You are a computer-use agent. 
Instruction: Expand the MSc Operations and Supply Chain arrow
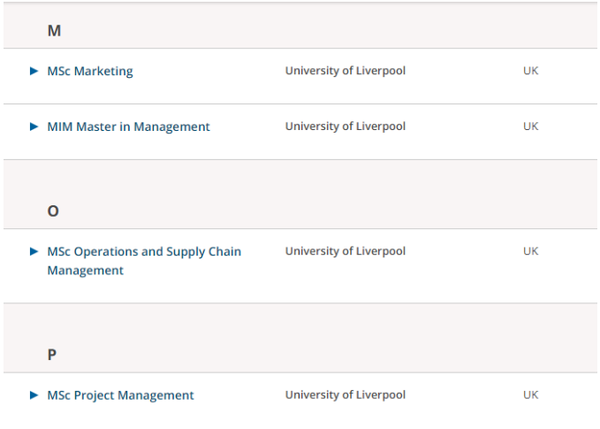(x=34, y=251)
